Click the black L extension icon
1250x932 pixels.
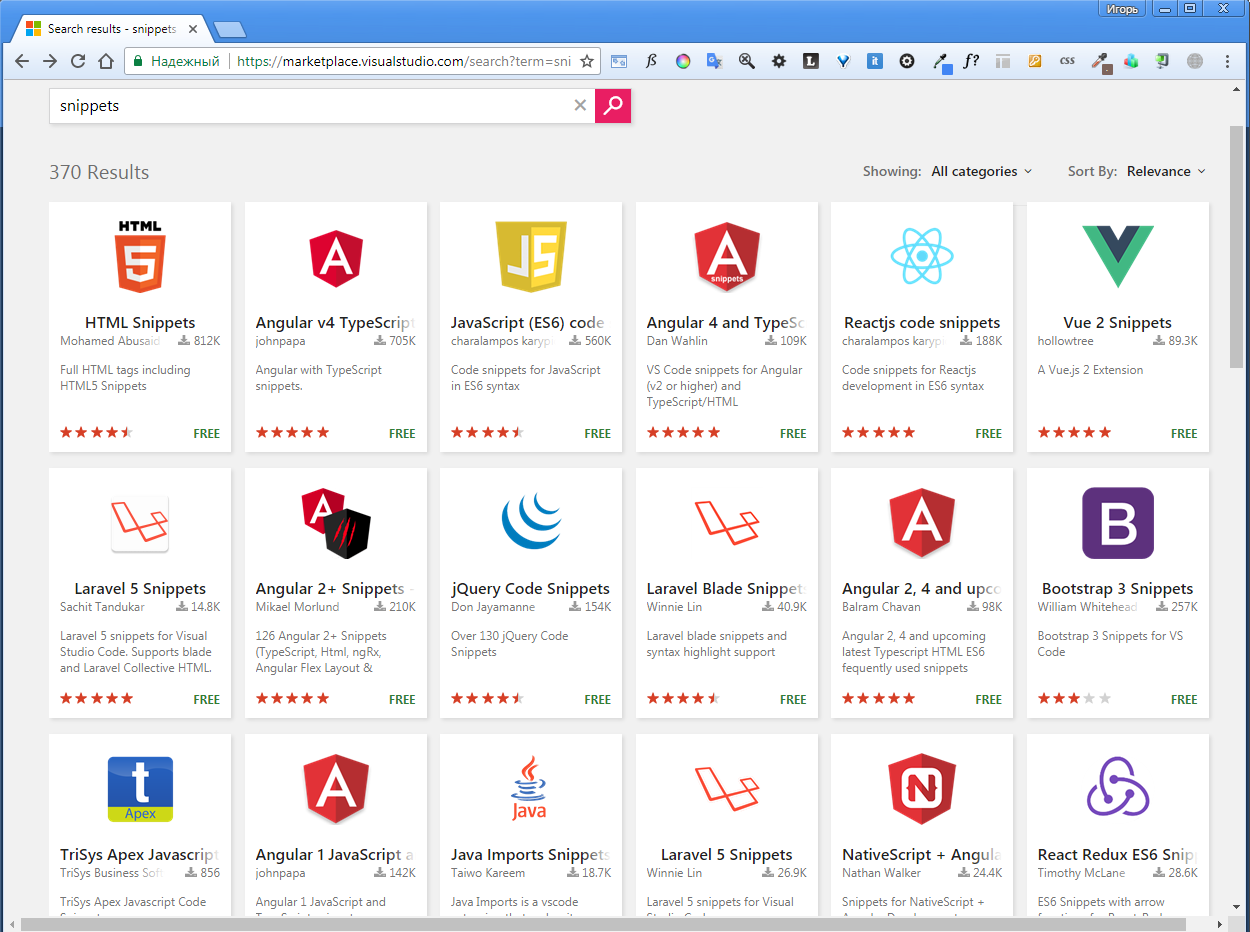coord(811,61)
